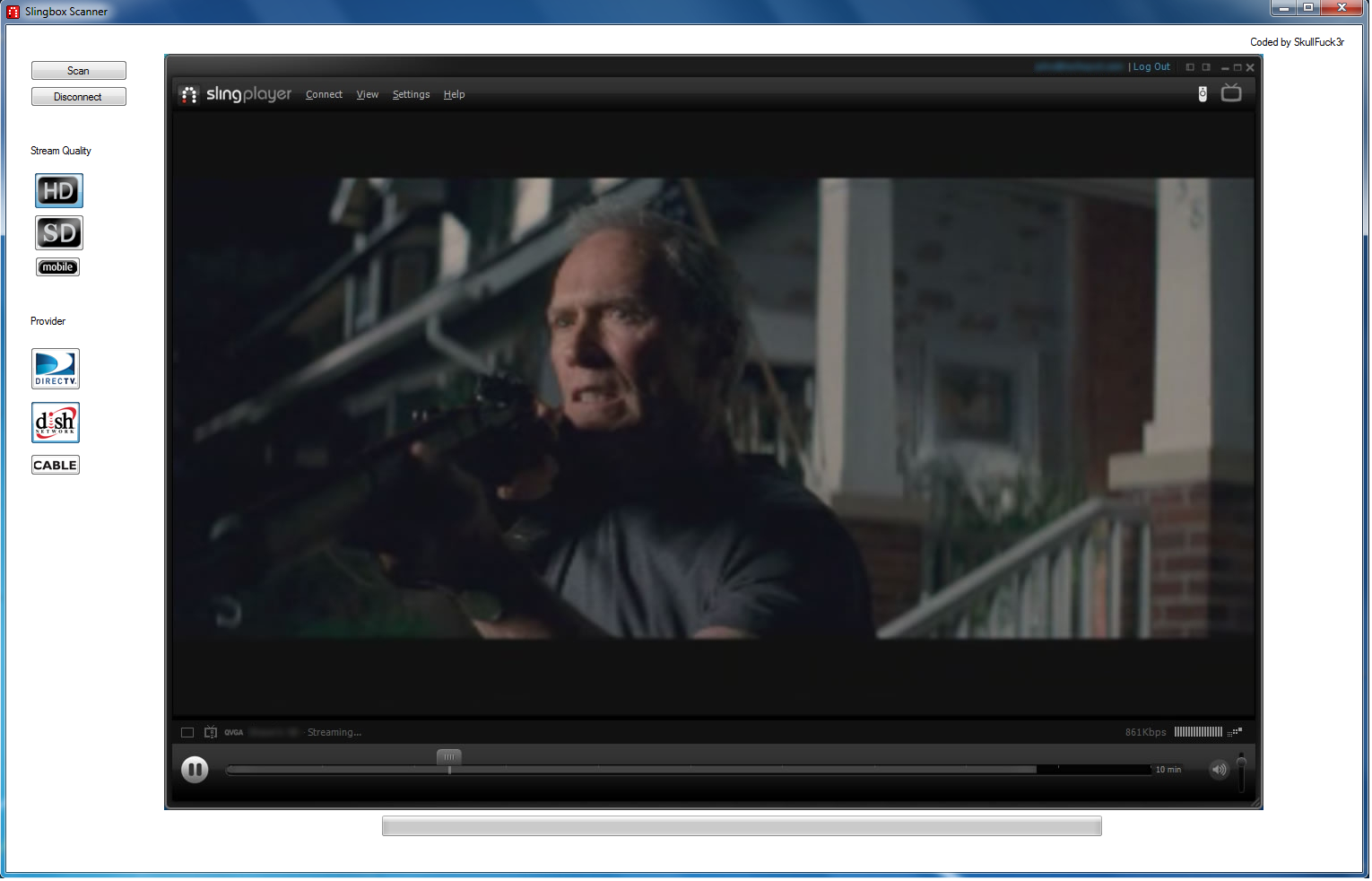The width and height of the screenshot is (1372, 881).
Task: Click the Streaming... status text
Action: point(334,733)
